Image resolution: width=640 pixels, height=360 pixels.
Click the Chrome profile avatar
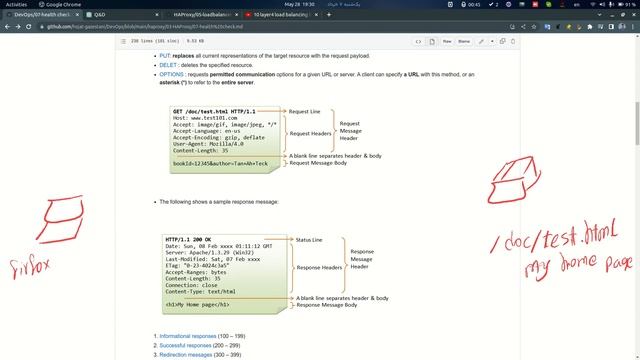622,27
